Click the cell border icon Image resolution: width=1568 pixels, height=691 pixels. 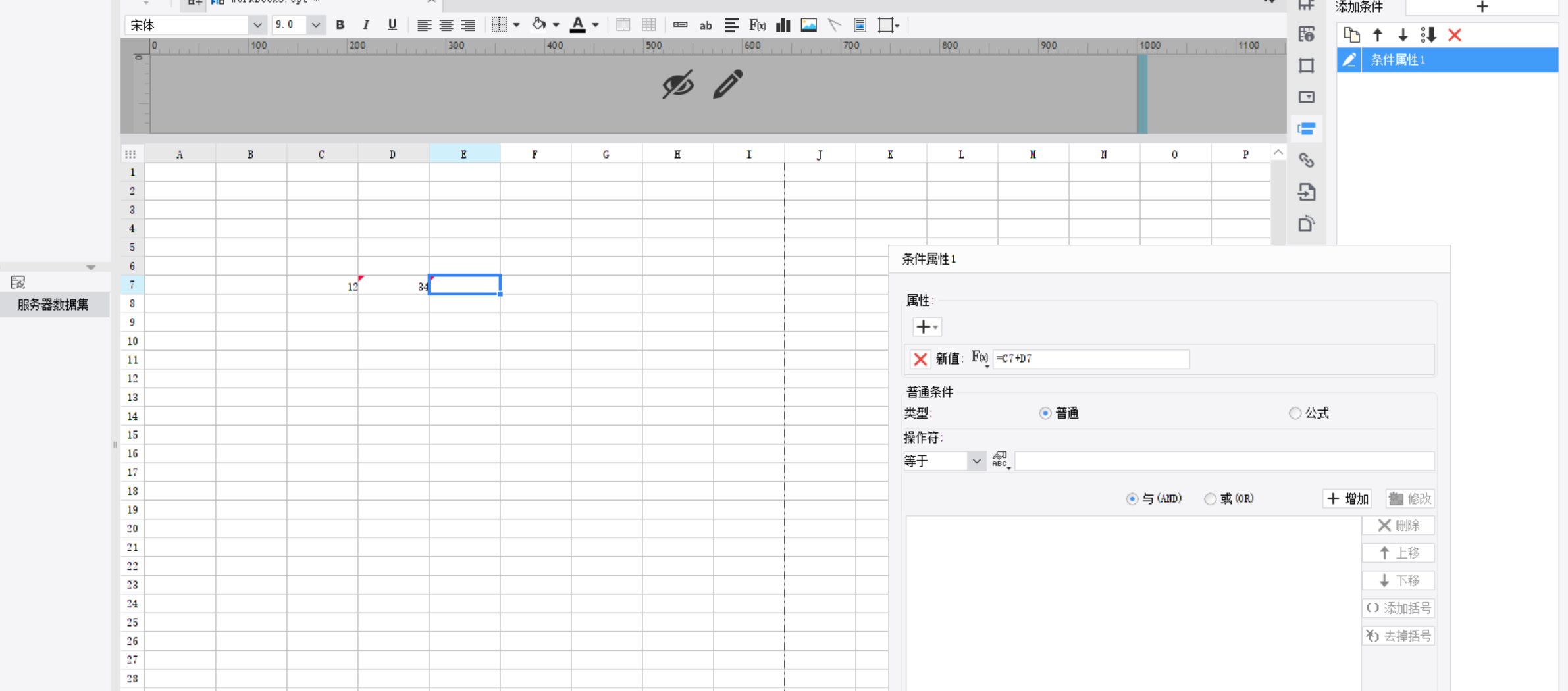(499, 25)
